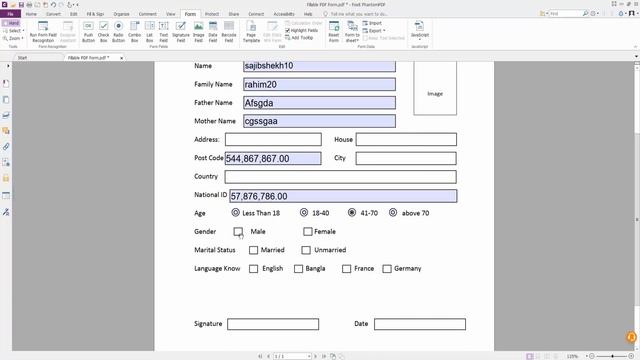Add a Date Field
This screenshot has height=360, width=640.
(213, 31)
